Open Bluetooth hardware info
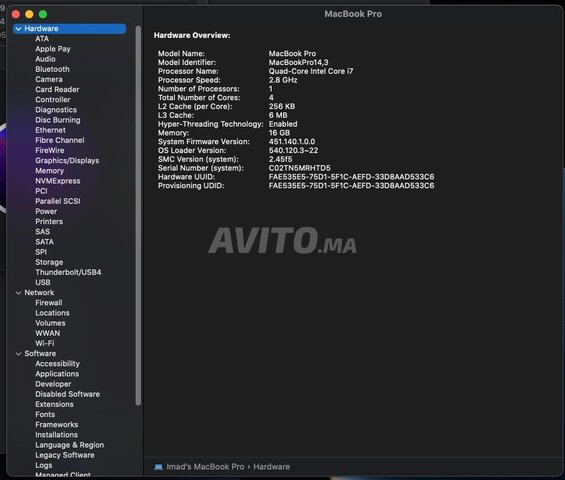 coord(52,69)
